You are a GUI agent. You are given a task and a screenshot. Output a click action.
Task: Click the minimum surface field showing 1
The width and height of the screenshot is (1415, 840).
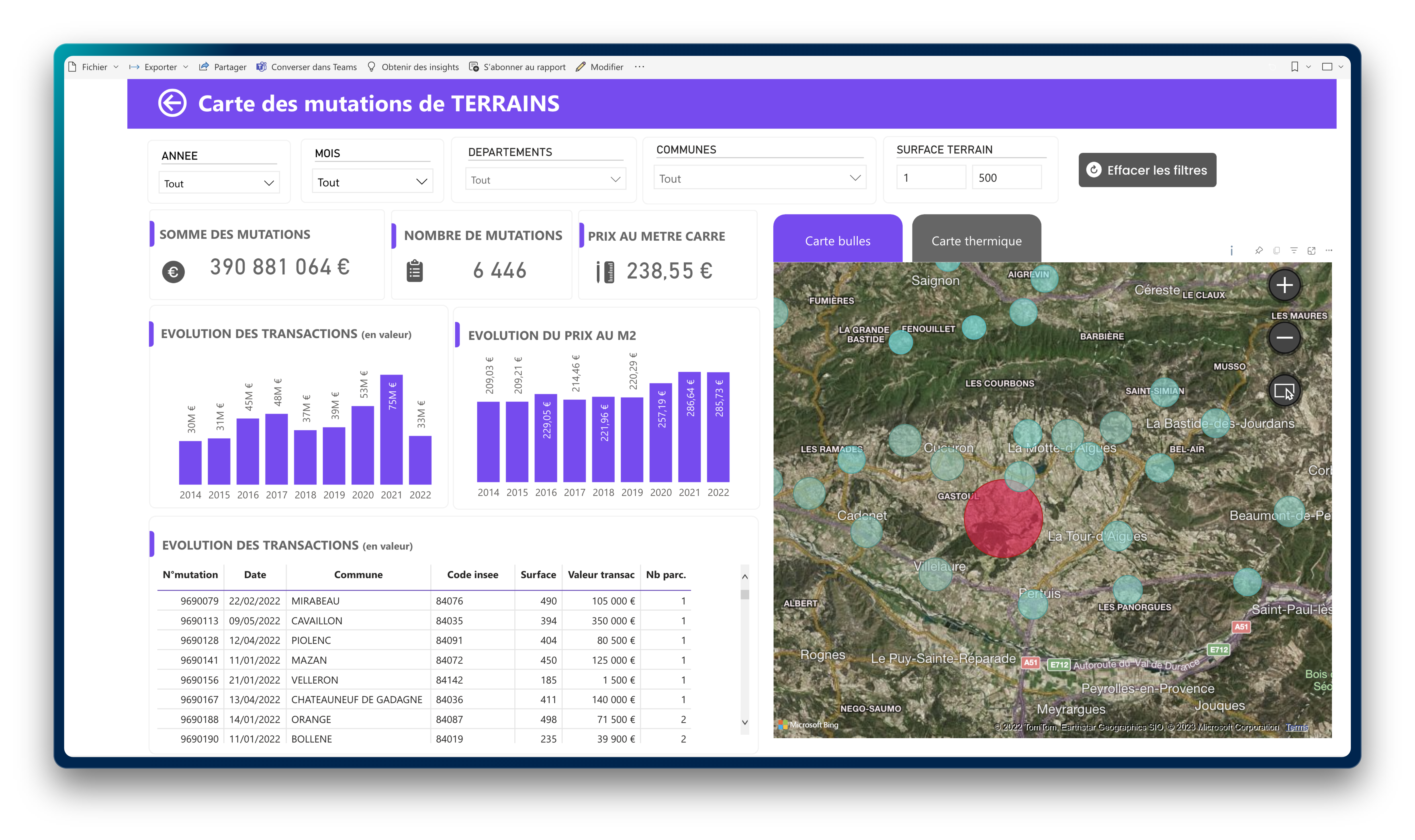coord(931,177)
